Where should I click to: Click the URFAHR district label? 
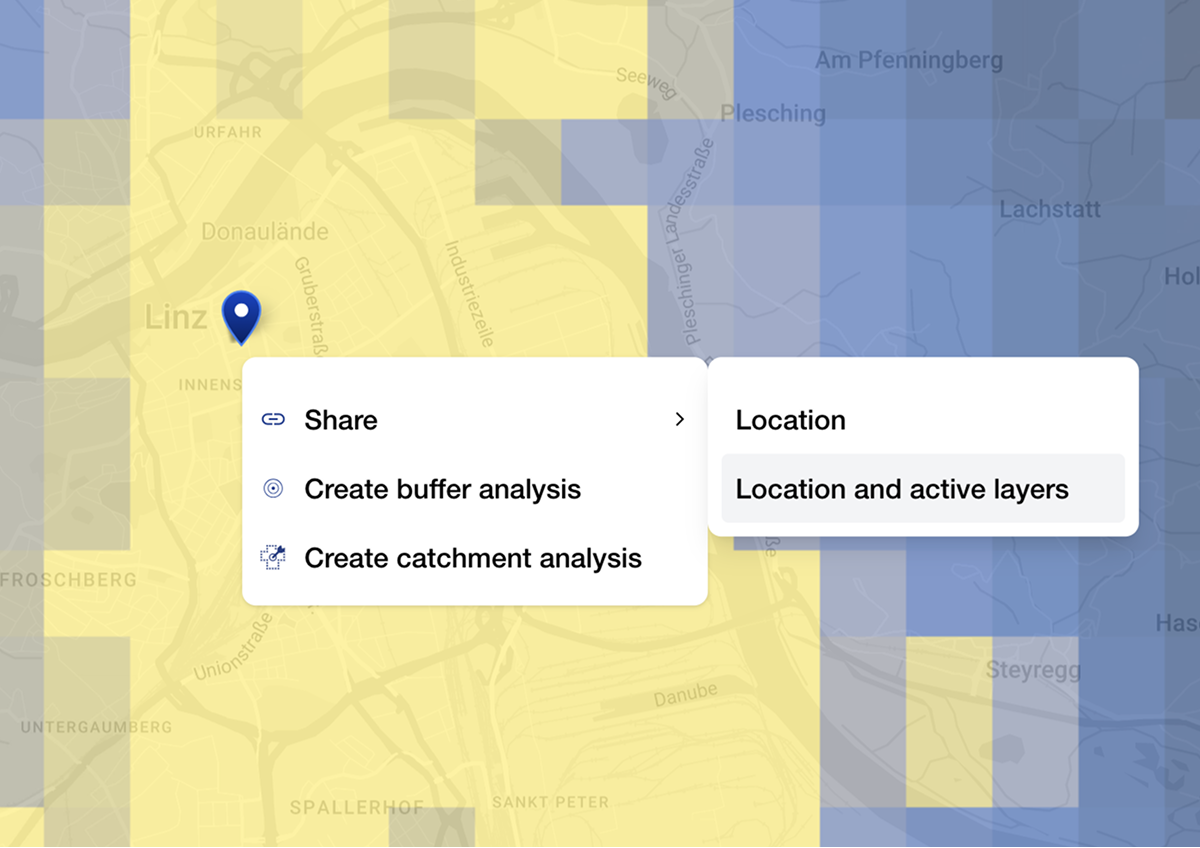pyautogui.click(x=228, y=132)
